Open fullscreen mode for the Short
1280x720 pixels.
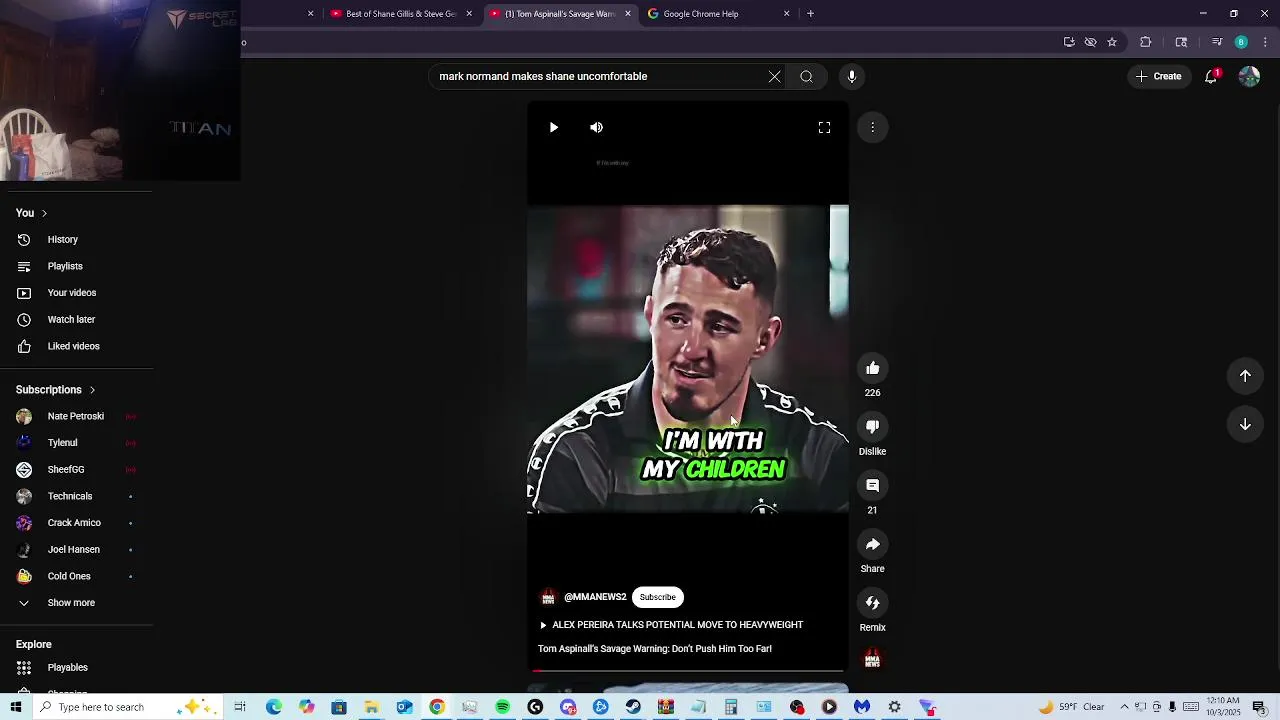point(824,127)
